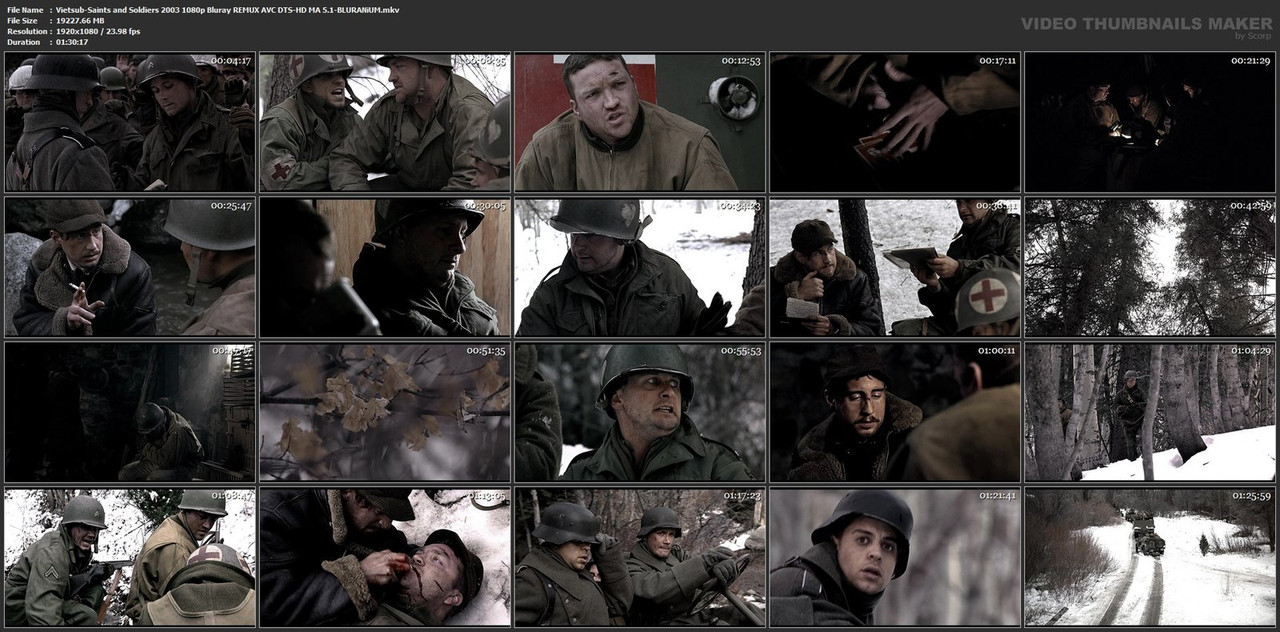Select the dry leaves thumbnail at 00:51:35
Image resolution: width=1280 pixels, height=632 pixels.
pos(385,412)
